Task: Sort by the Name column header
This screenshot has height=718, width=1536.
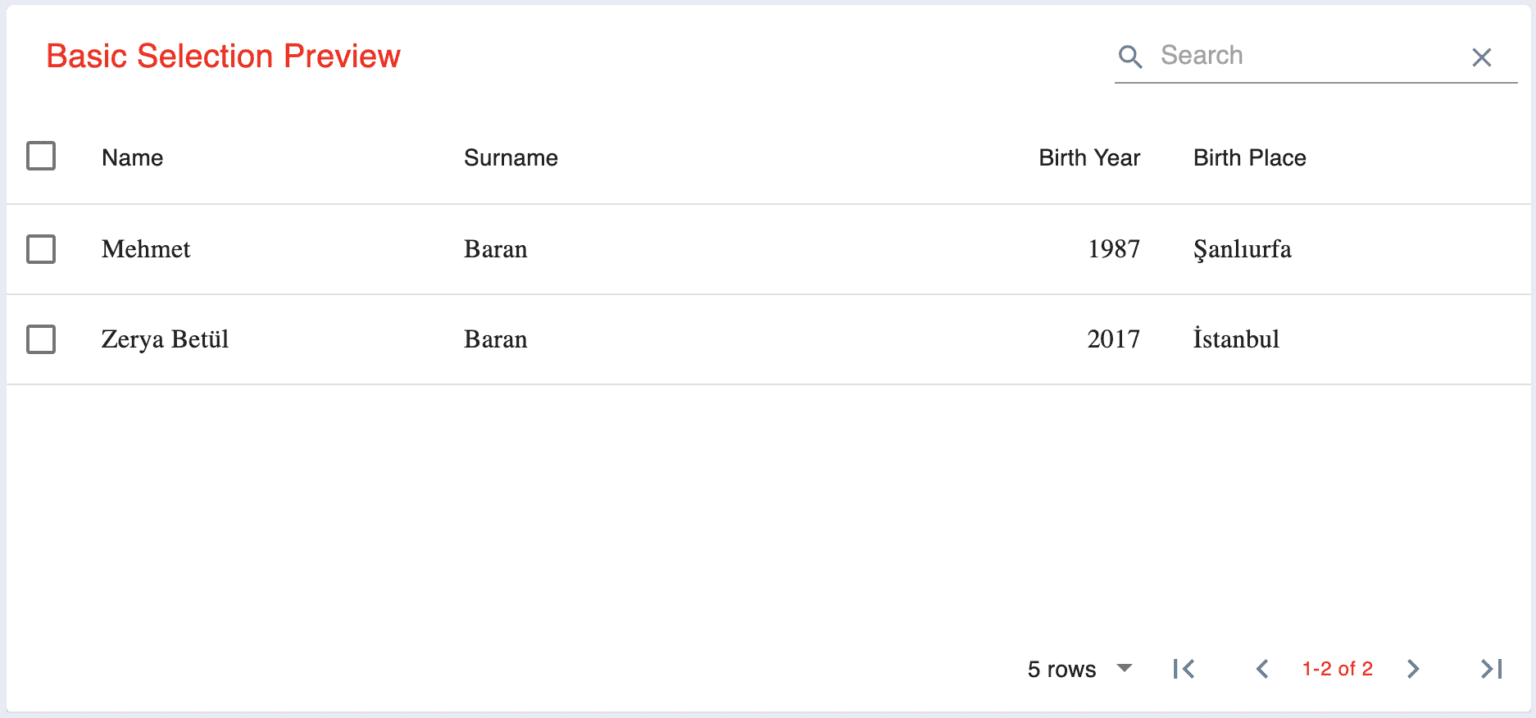Action: click(132, 157)
